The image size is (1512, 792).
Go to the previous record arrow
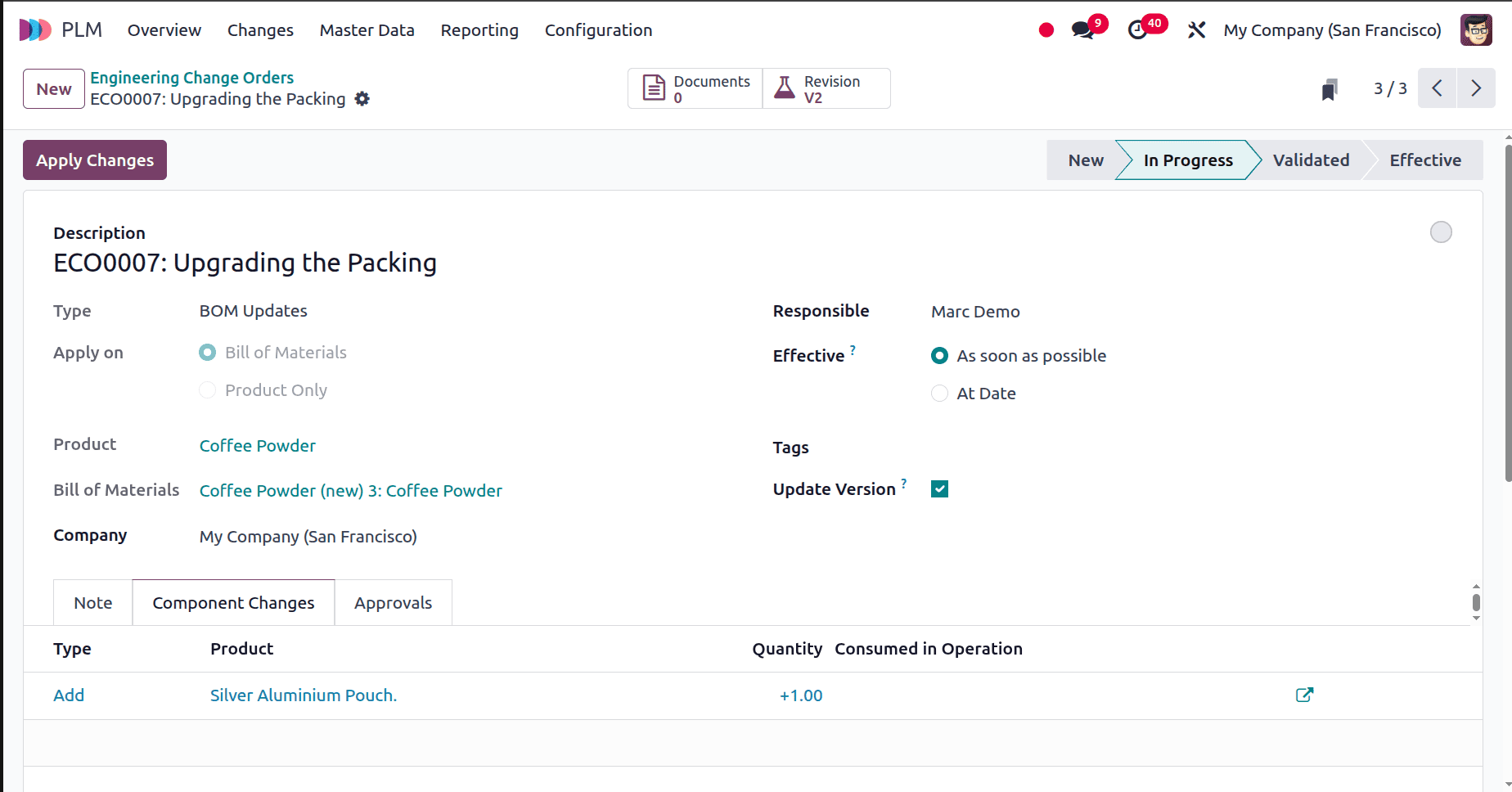1438,88
